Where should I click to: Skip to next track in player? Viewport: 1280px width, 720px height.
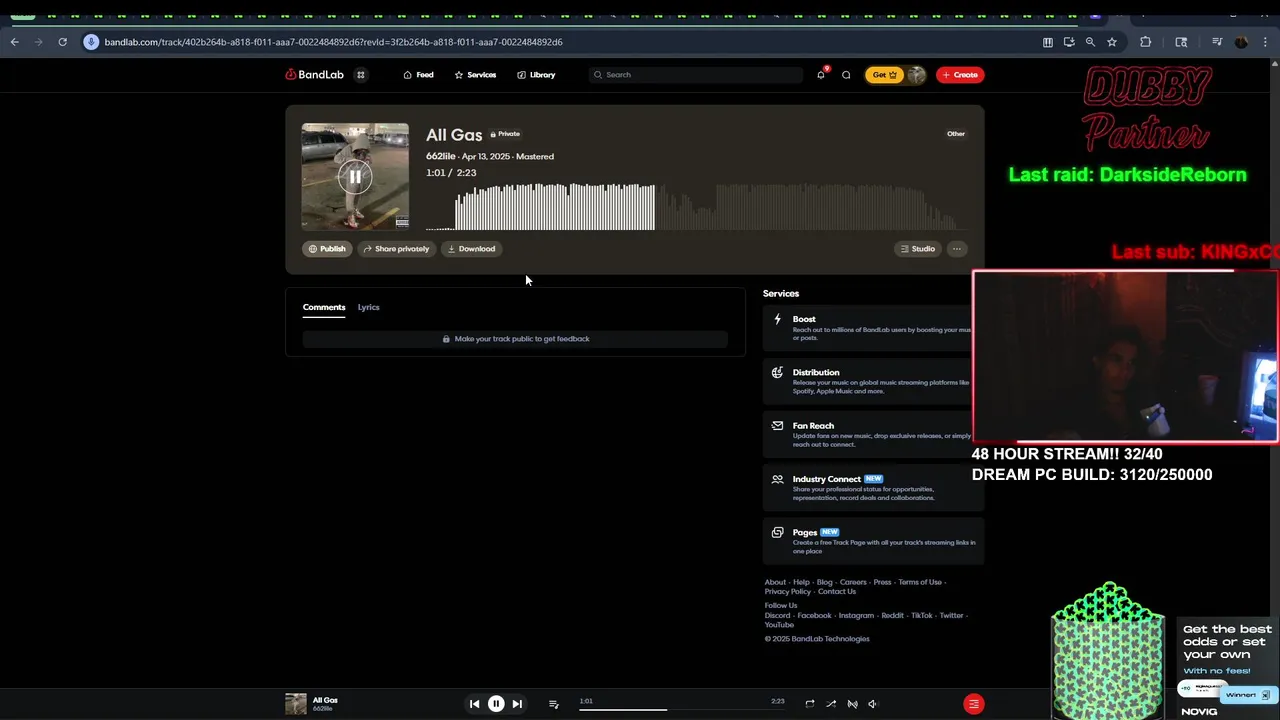pos(517,704)
